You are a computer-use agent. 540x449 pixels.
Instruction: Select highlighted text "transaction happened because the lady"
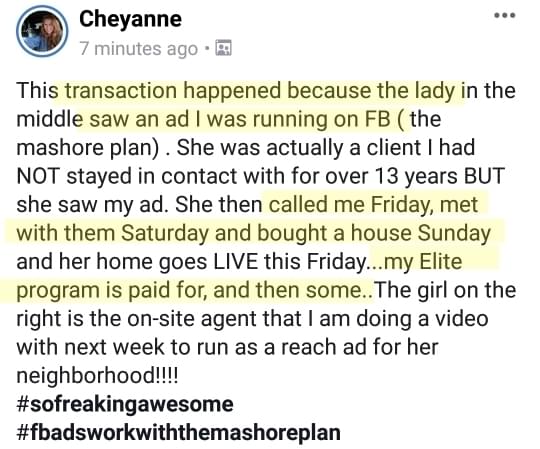(260, 91)
